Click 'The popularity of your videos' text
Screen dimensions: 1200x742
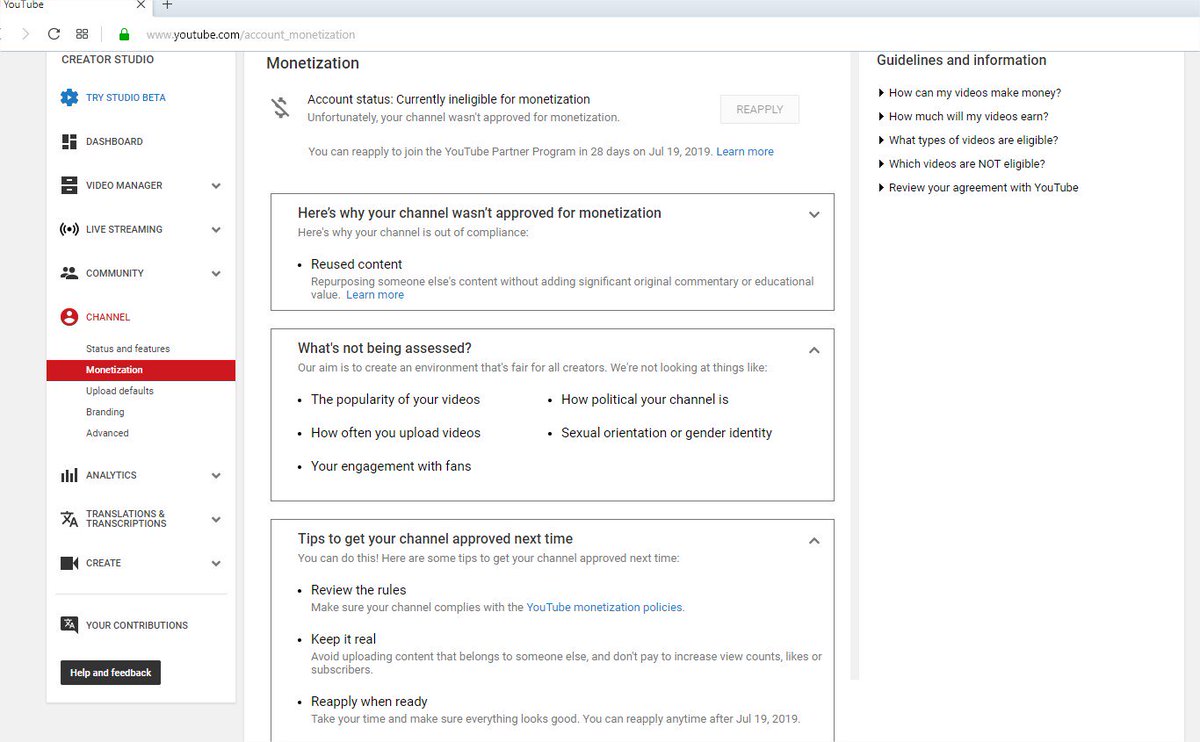coord(395,399)
